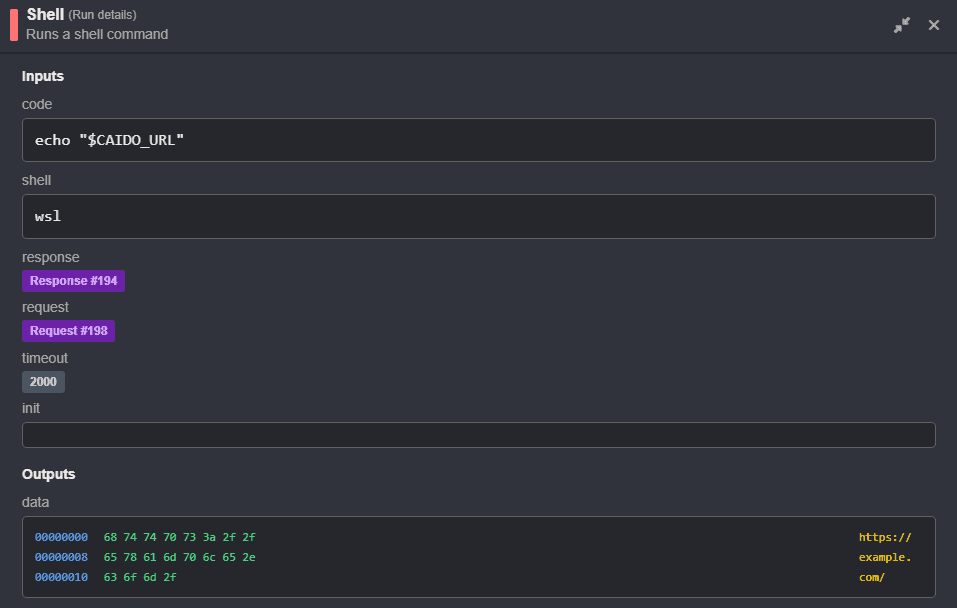
Task: Open the Request #198 reference
Action: point(68,330)
